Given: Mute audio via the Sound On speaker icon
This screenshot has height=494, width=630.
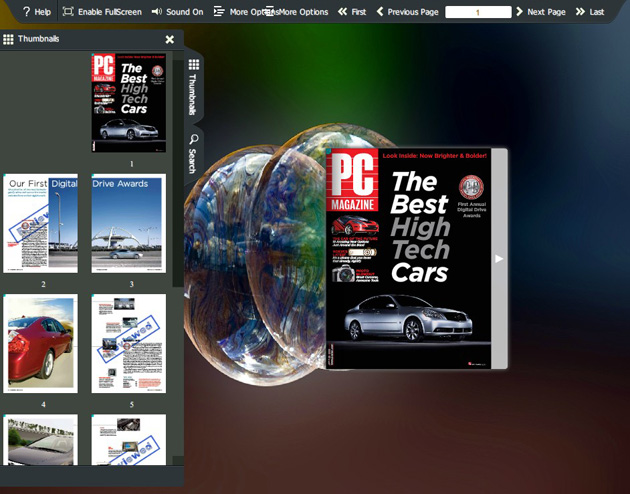Looking at the screenshot, I should tap(157, 12).
